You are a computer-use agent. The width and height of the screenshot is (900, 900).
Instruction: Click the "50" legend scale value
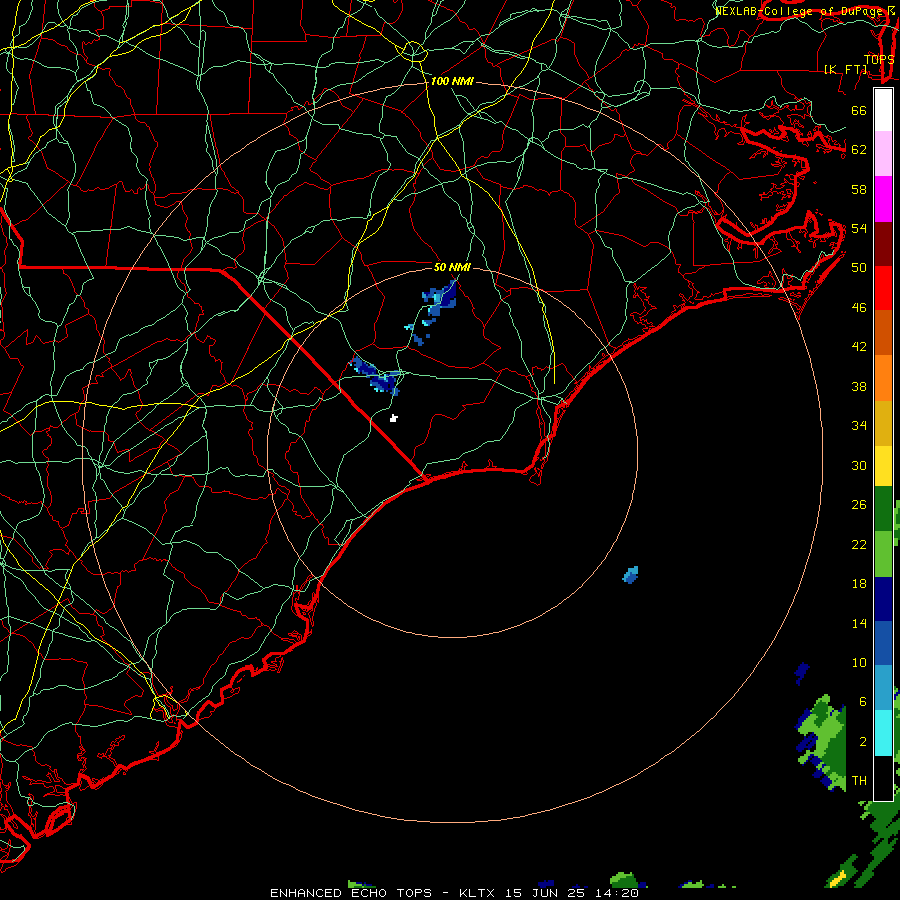coord(859,267)
